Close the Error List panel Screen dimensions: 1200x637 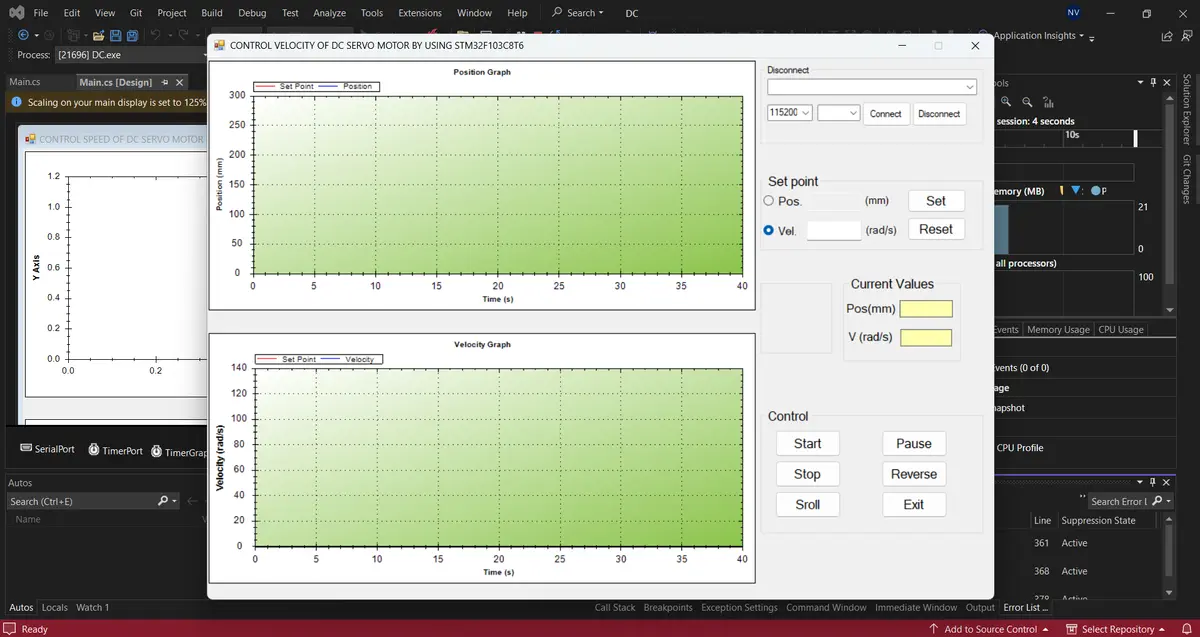pyautogui.click(x=1167, y=482)
